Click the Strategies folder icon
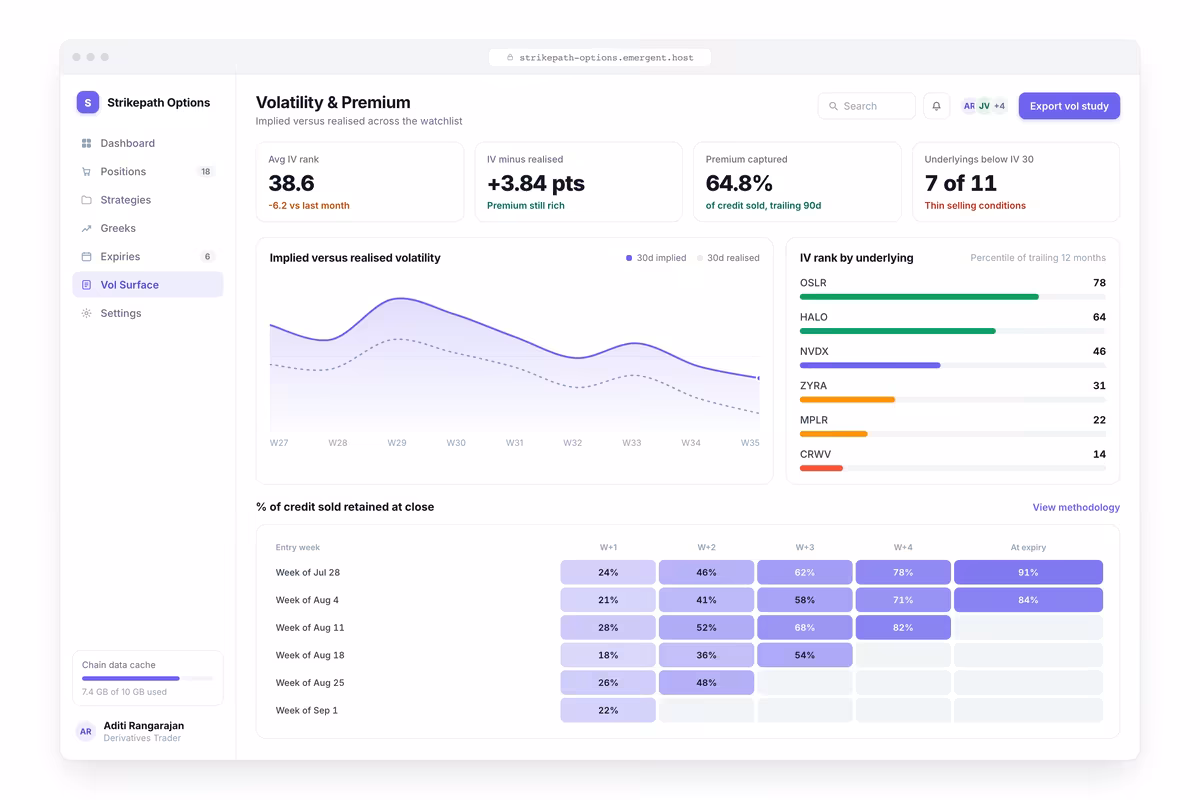This screenshot has height=800, width=1200. [87, 200]
